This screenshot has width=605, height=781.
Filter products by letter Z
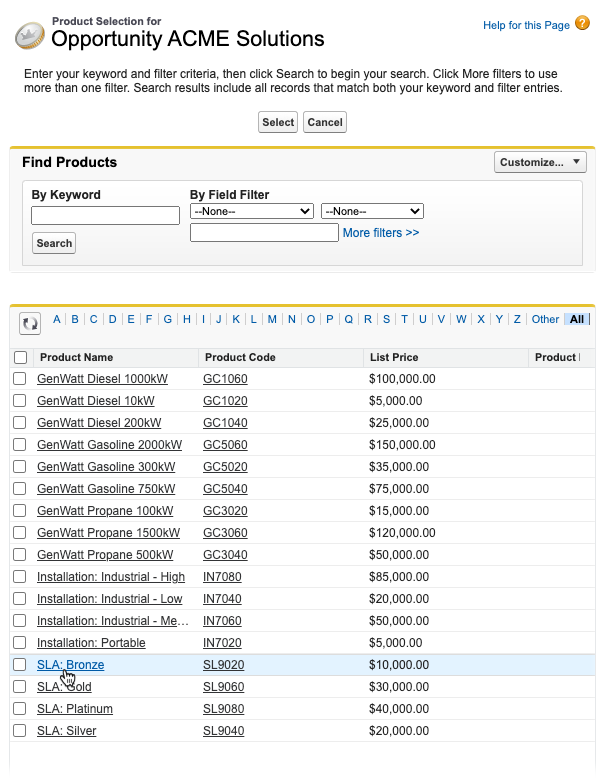click(517, 319)
